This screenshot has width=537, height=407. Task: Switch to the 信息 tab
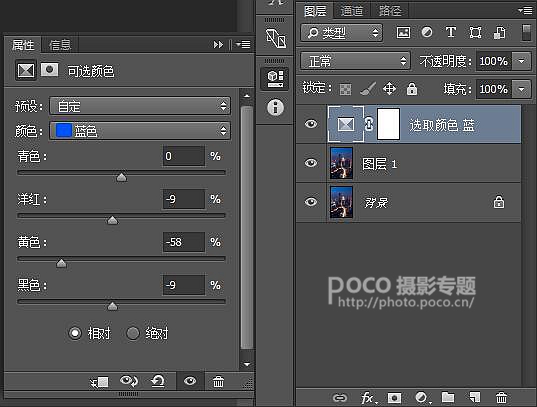point(60,45)
